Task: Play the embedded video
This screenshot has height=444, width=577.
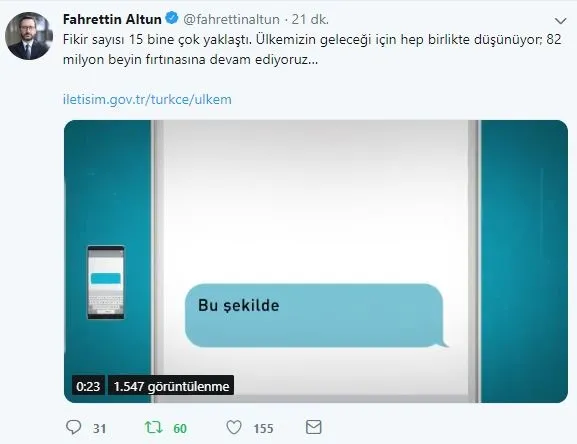Action: pyautogui.click(x=316, y=261)
